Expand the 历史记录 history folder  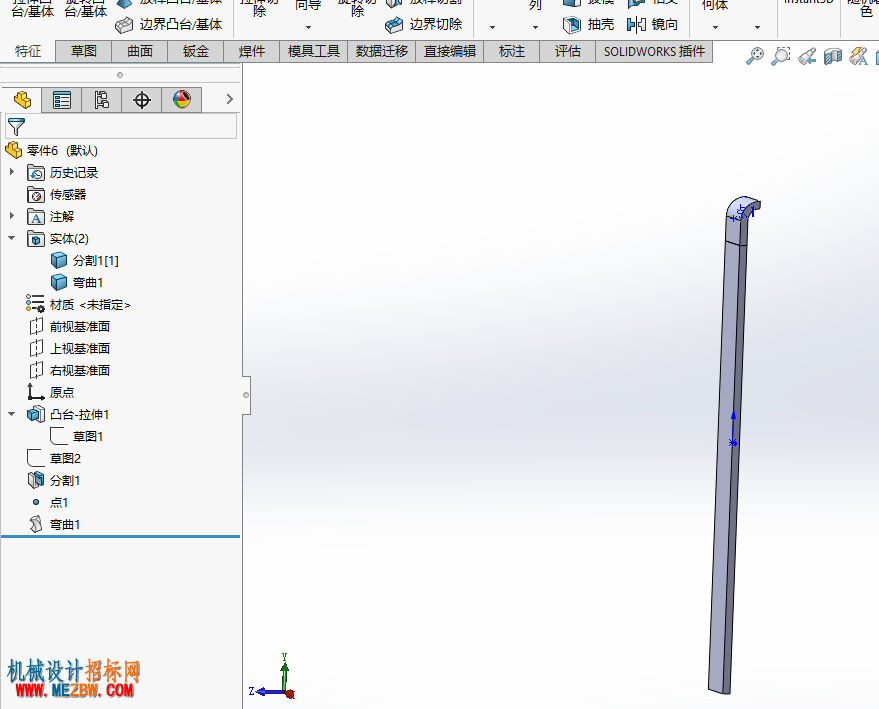tap(12, 172)
